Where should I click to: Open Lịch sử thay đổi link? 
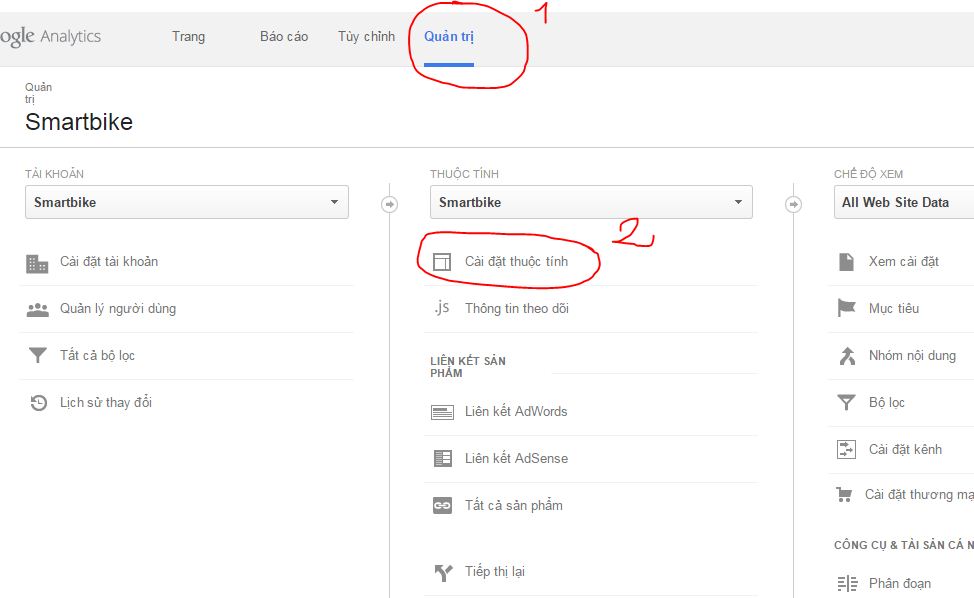coord(106,402)
